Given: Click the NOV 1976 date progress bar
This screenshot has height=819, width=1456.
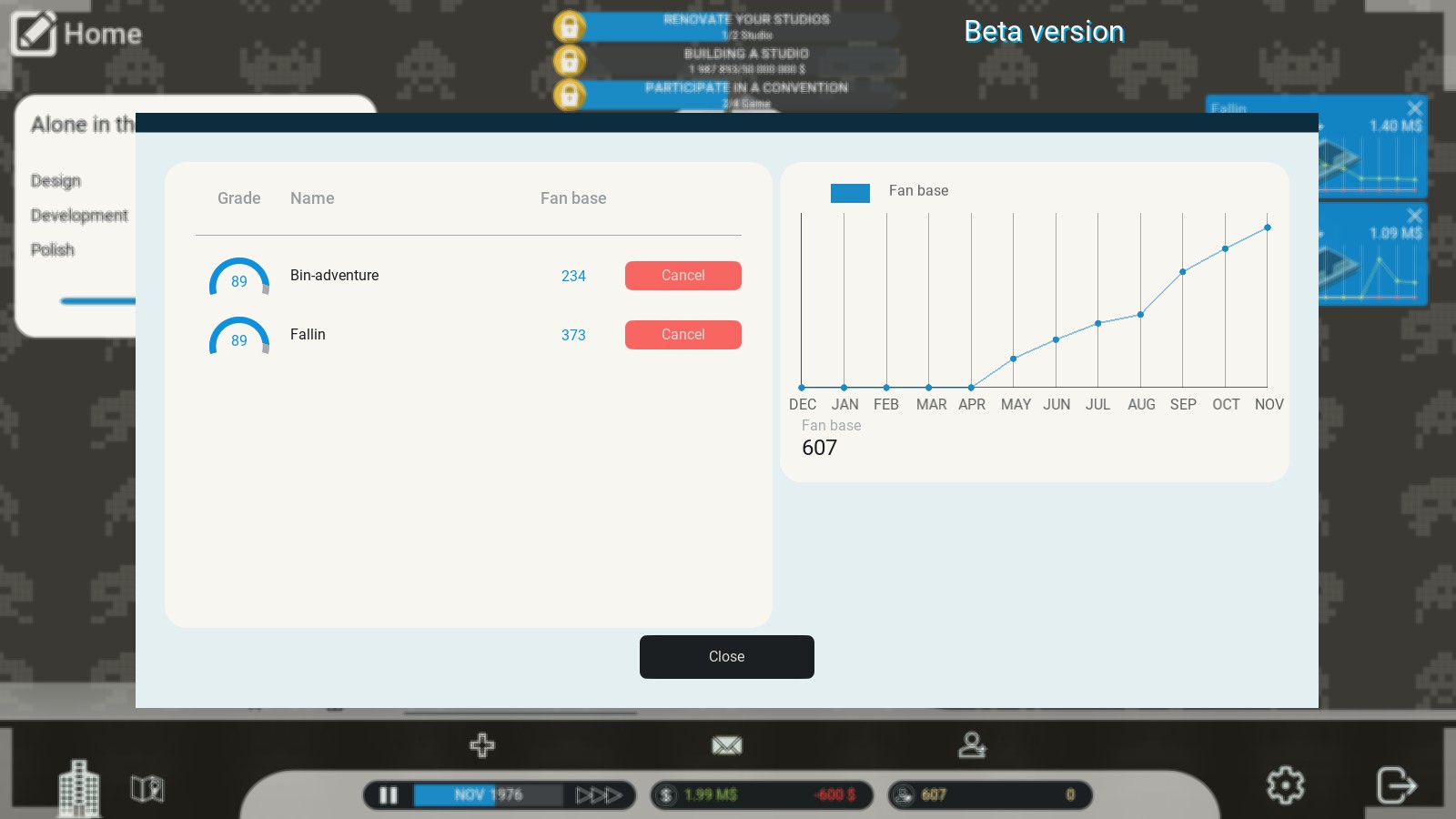Looking at the screenshot, I should (x=489, y=795).
